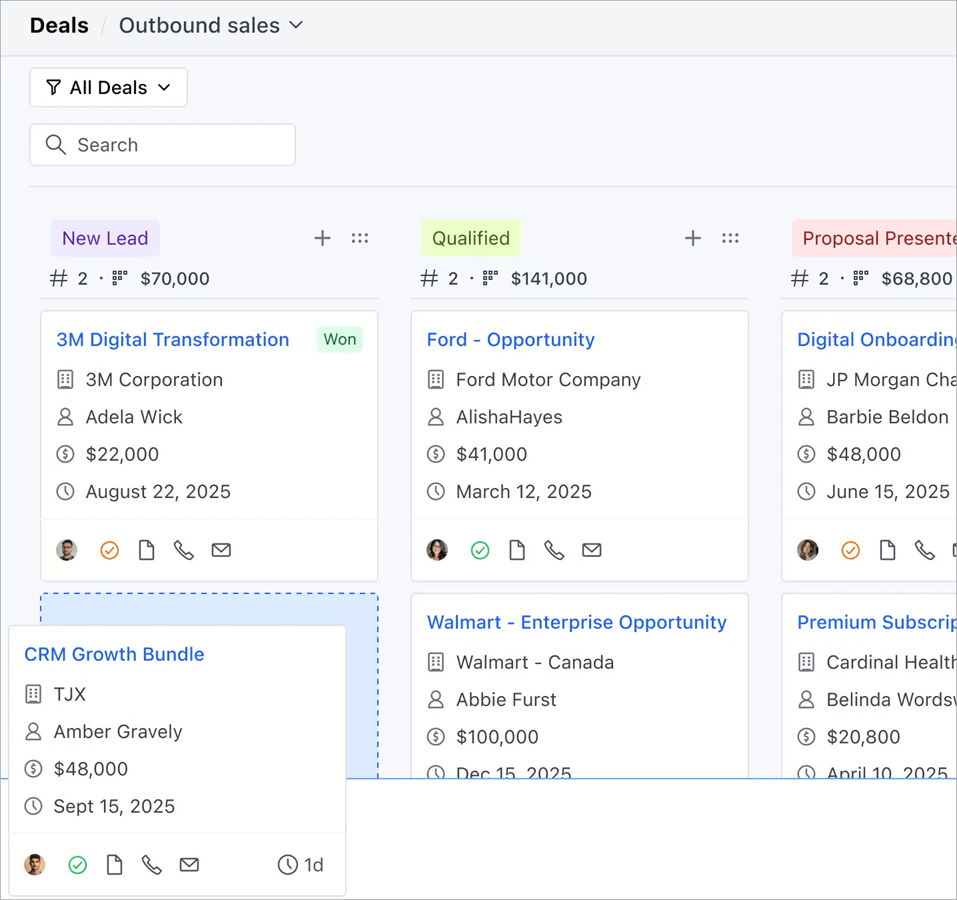
Task: Toggle the green activity check on Ford card
Action: click(x=479, y=550)
